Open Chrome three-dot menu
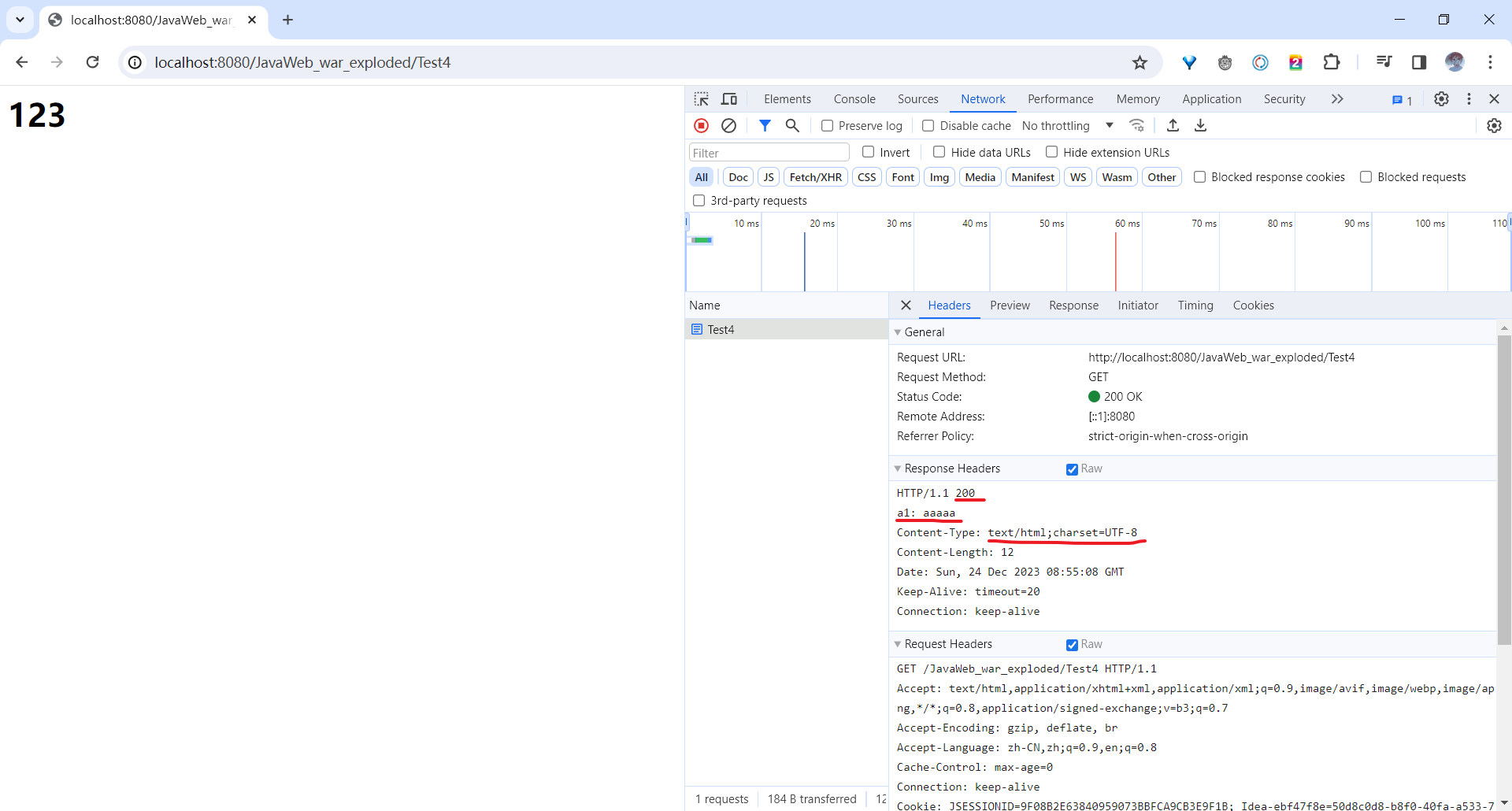 (x=1490, y=62)
